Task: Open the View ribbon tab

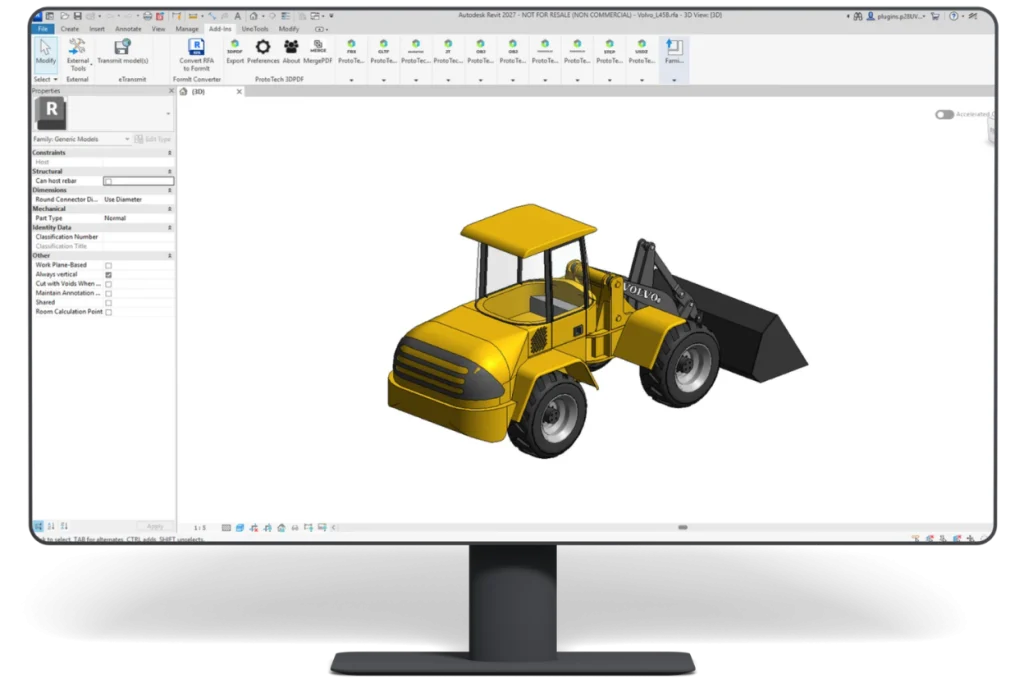Action: 158,29
